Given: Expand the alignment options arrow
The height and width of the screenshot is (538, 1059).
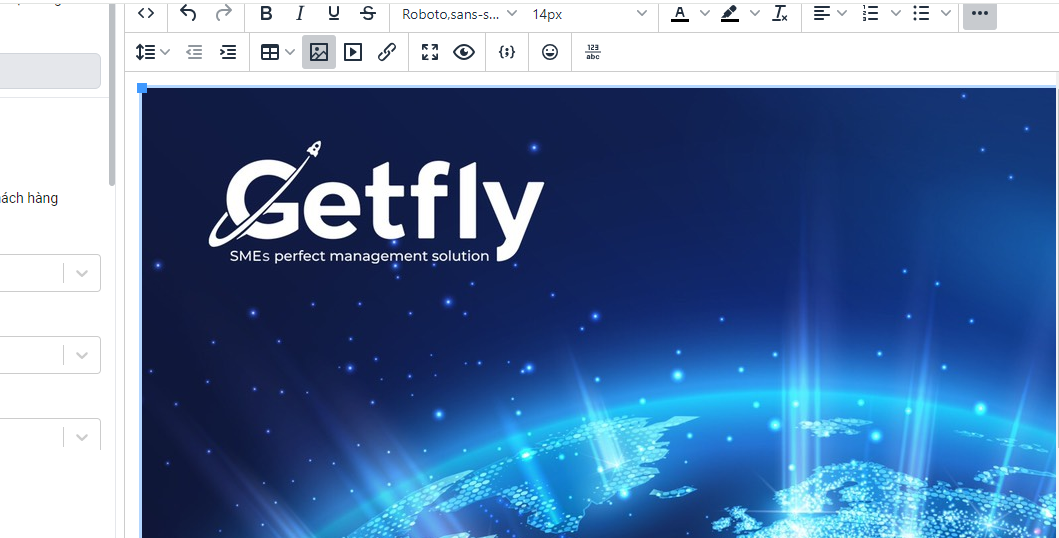Looking at the screenshot, I should [x=842, y=14].
